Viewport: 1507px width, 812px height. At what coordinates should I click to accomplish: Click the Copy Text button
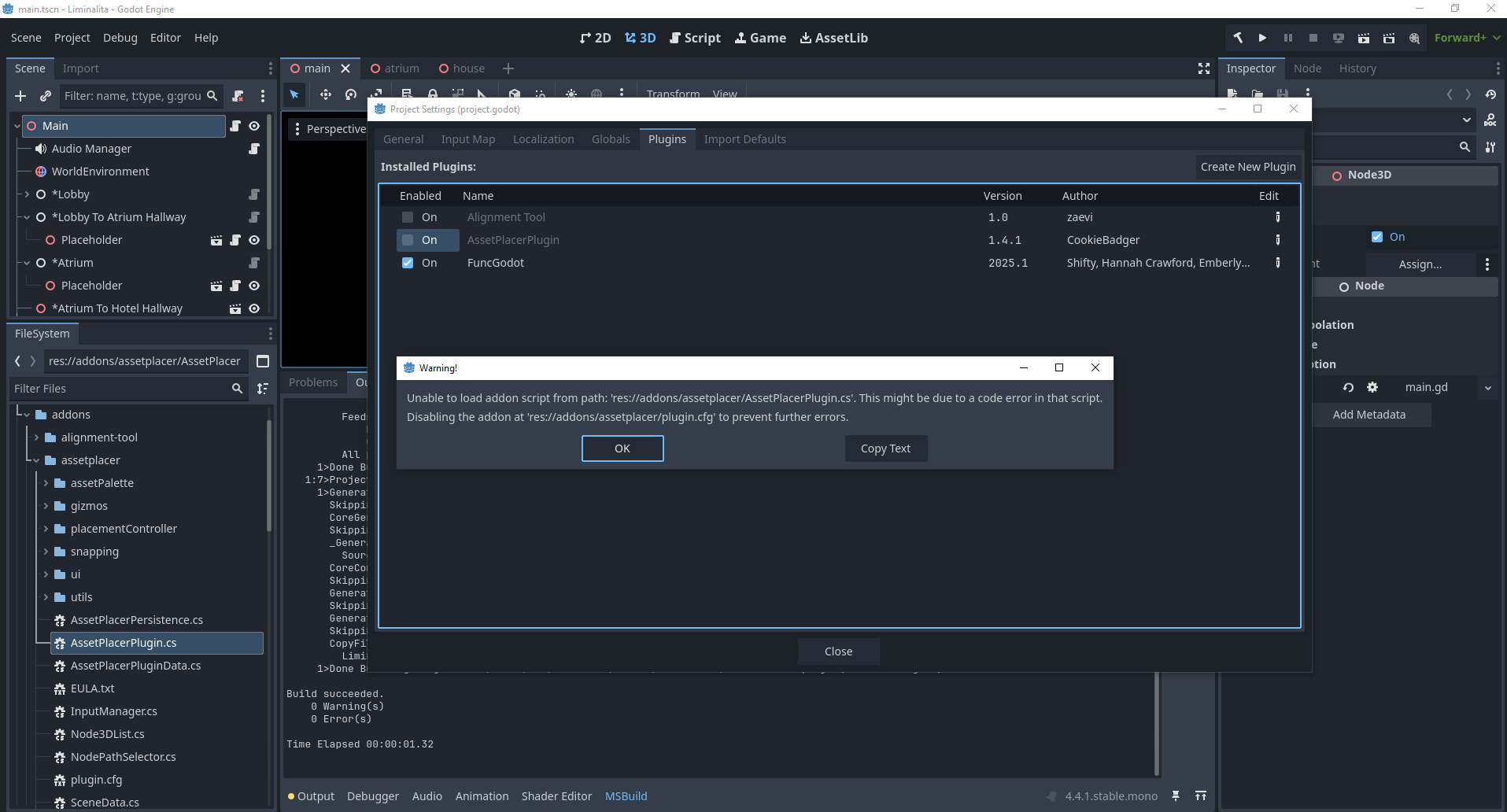pos(885,448)
